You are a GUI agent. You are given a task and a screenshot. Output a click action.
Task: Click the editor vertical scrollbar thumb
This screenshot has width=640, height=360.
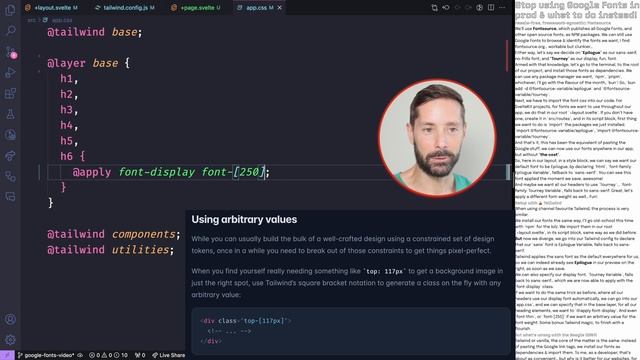point(508,172)
